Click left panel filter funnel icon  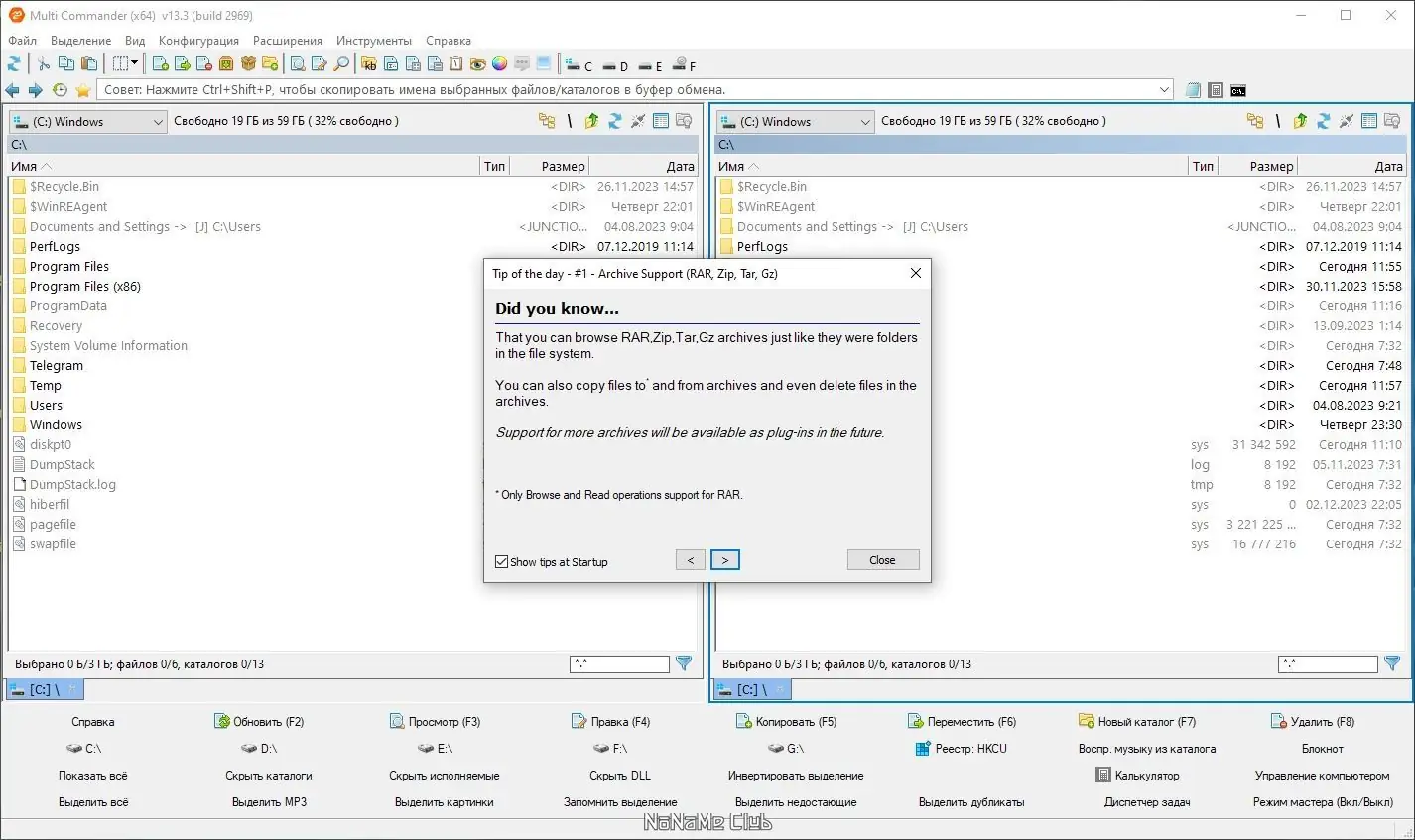(x=684, y=663)
